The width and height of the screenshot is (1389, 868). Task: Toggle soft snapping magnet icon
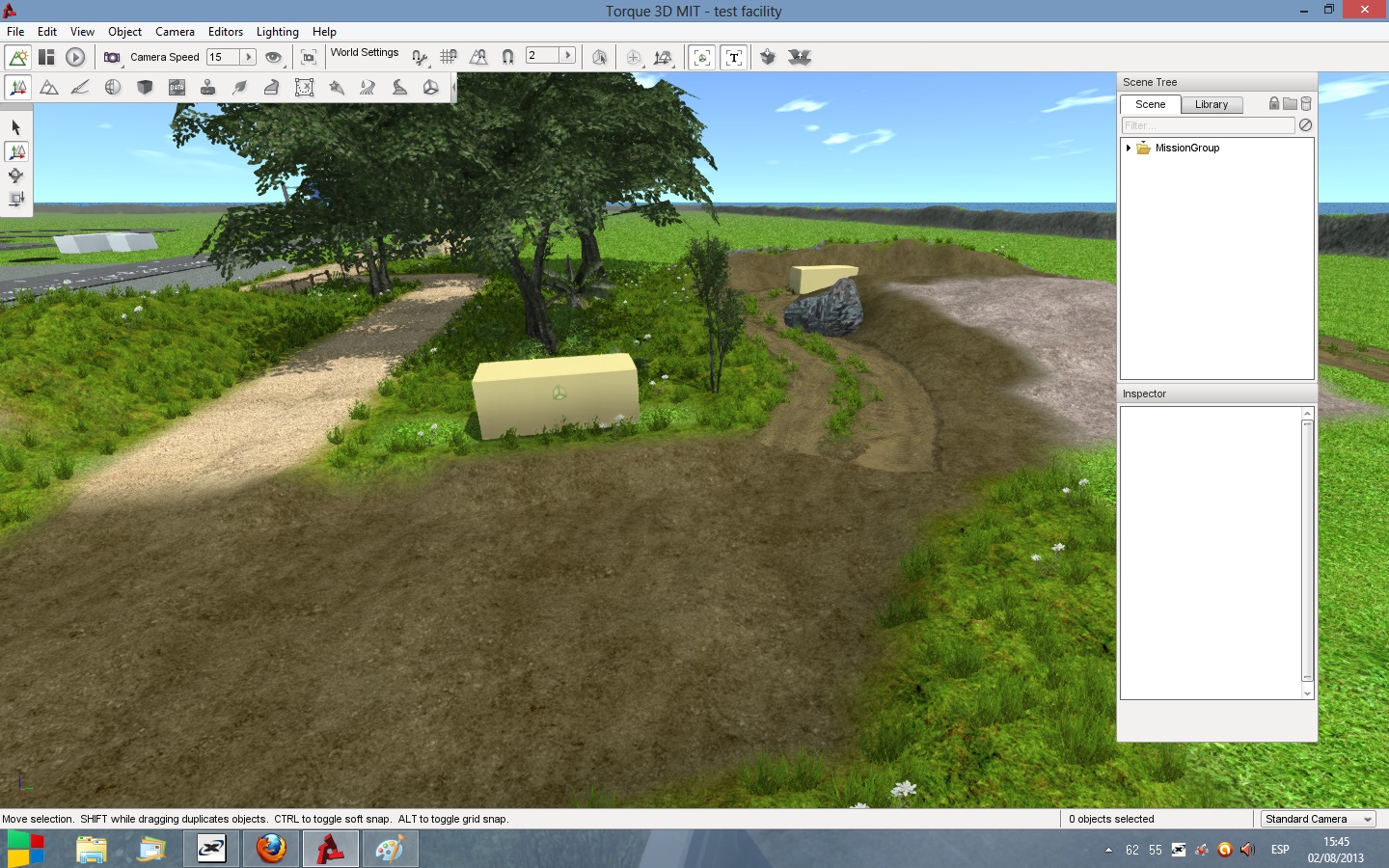[507, 57]
